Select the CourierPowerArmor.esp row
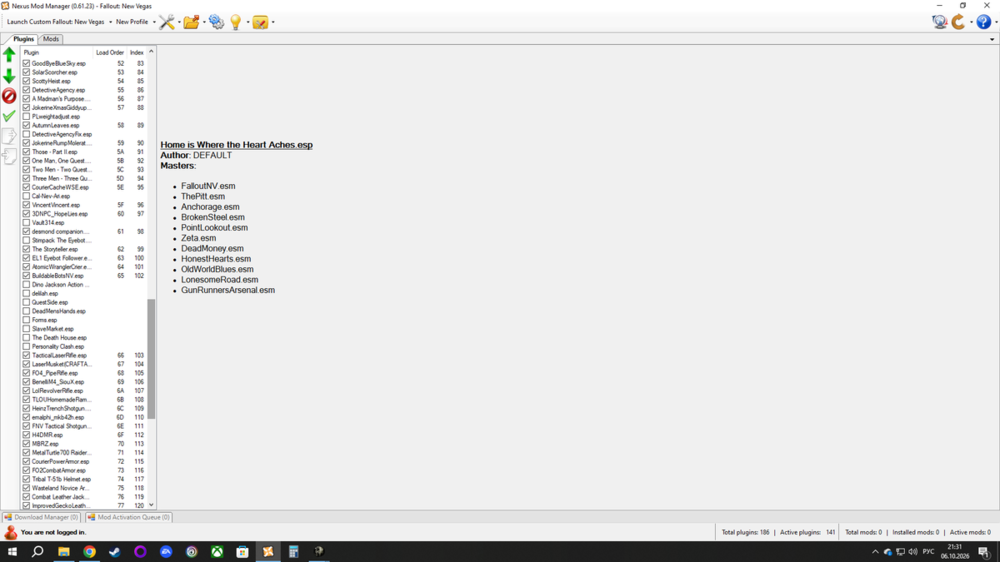 click(x=84, y=462)
